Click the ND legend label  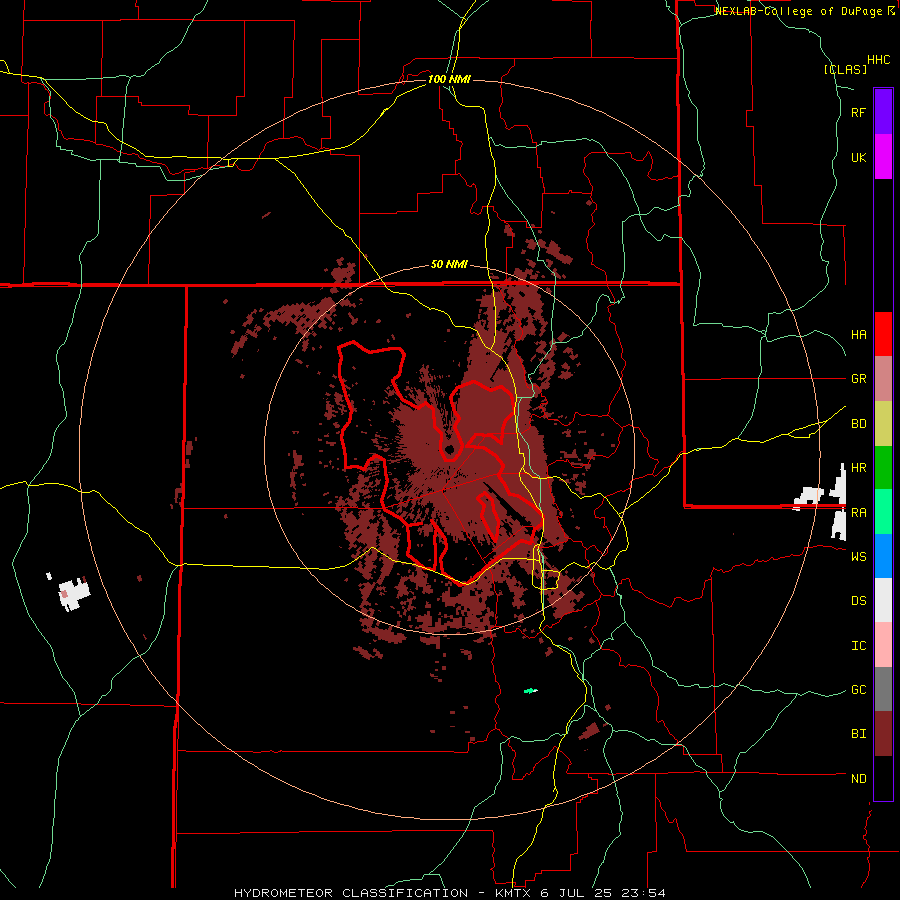858,779
